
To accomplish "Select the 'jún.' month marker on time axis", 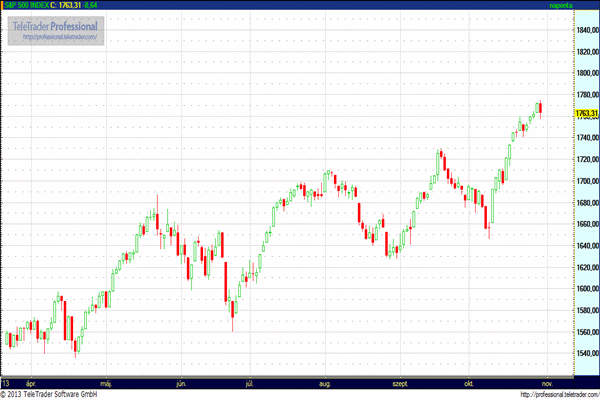I will click(181, 383).
